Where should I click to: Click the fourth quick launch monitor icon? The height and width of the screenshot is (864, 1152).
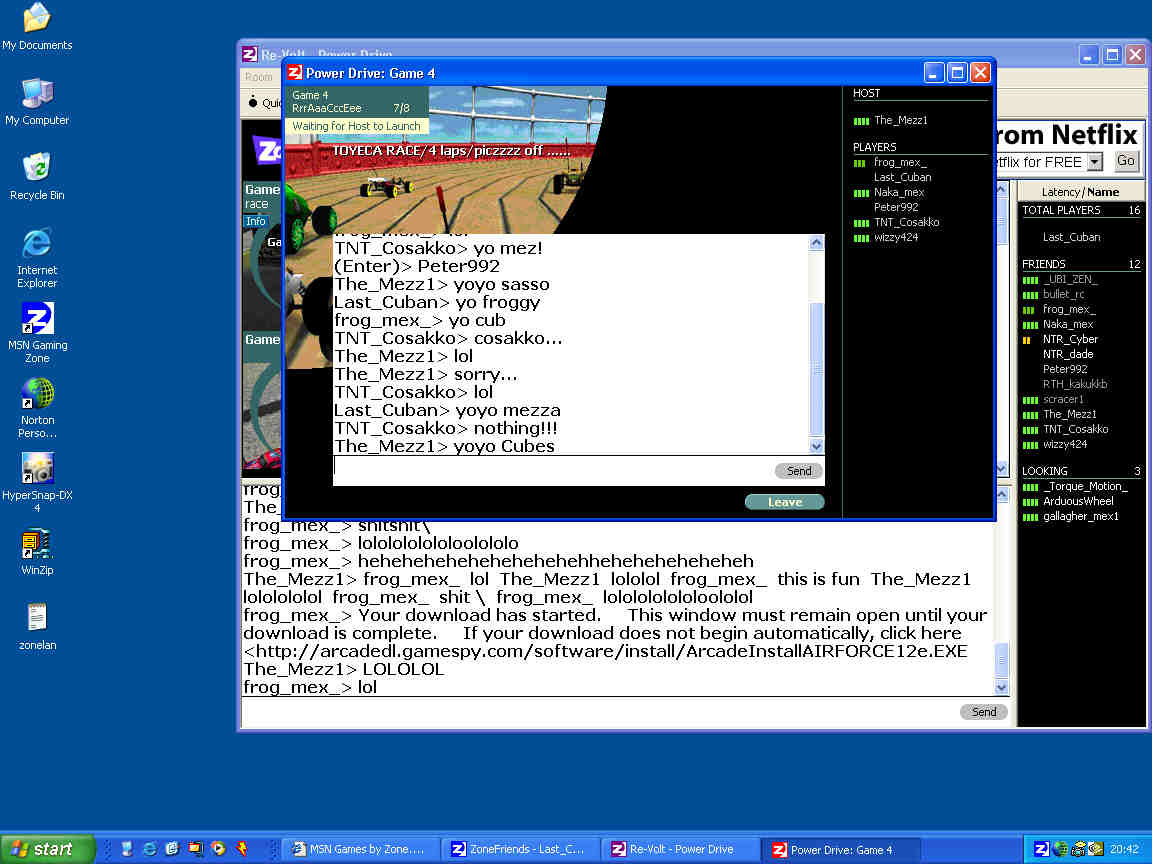coord(195,849)
